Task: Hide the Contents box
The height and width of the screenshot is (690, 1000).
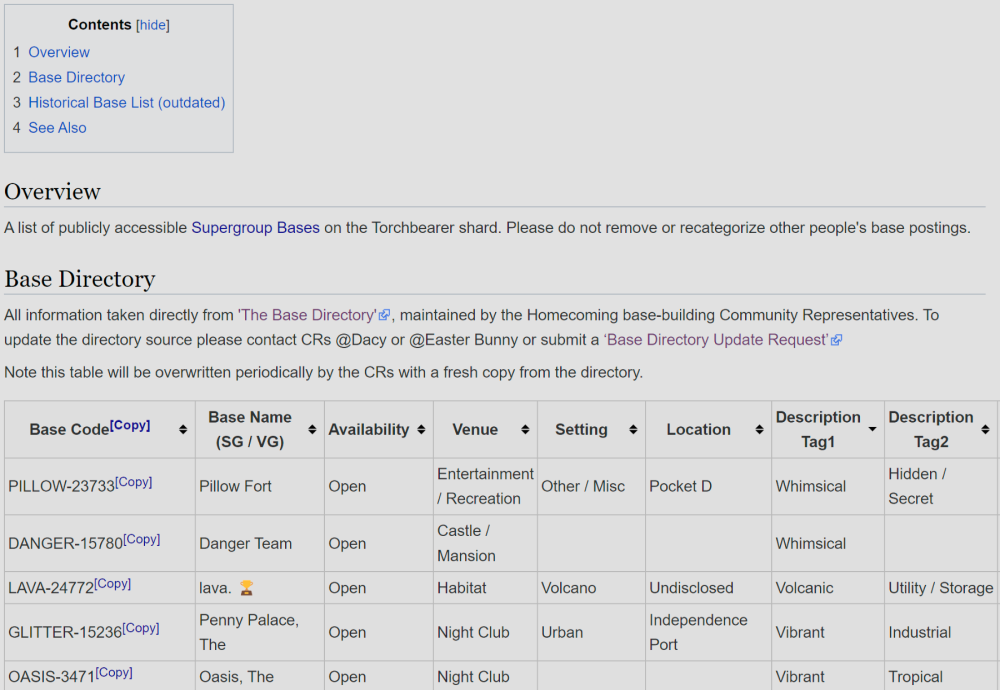Action: coord(153,25)
